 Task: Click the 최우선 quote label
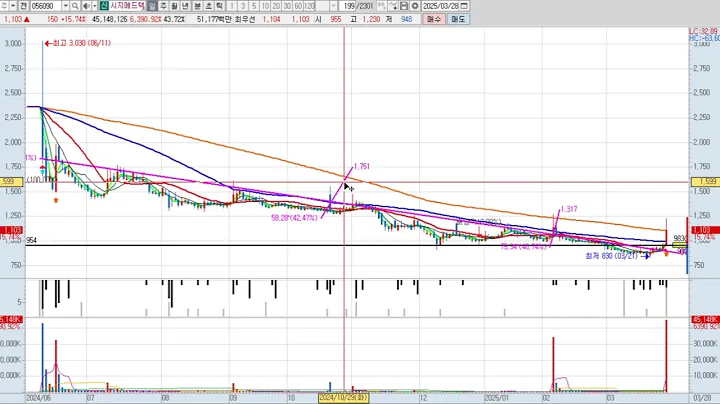coord(246,19)
